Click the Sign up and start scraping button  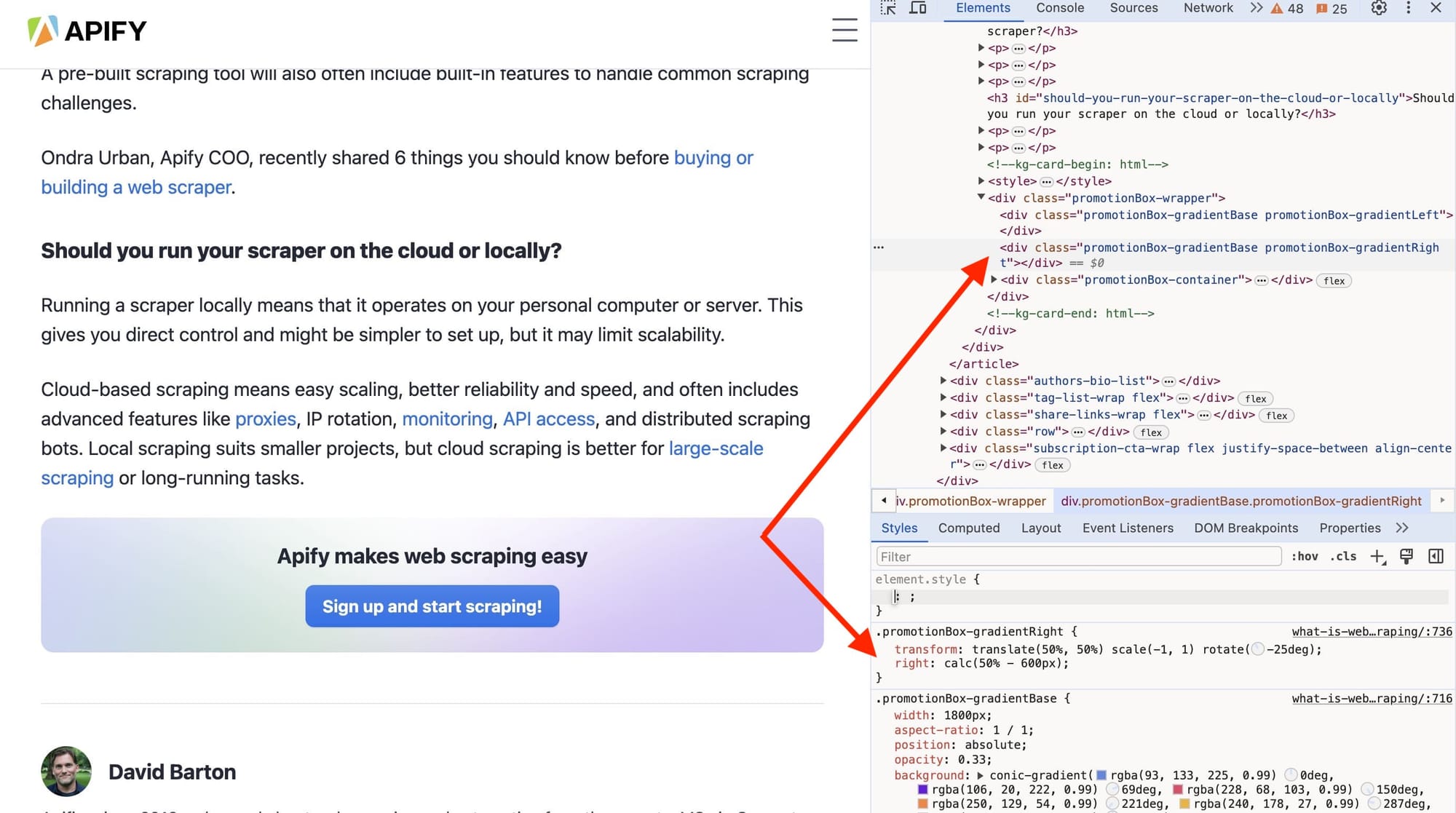(x=431, y=605)
